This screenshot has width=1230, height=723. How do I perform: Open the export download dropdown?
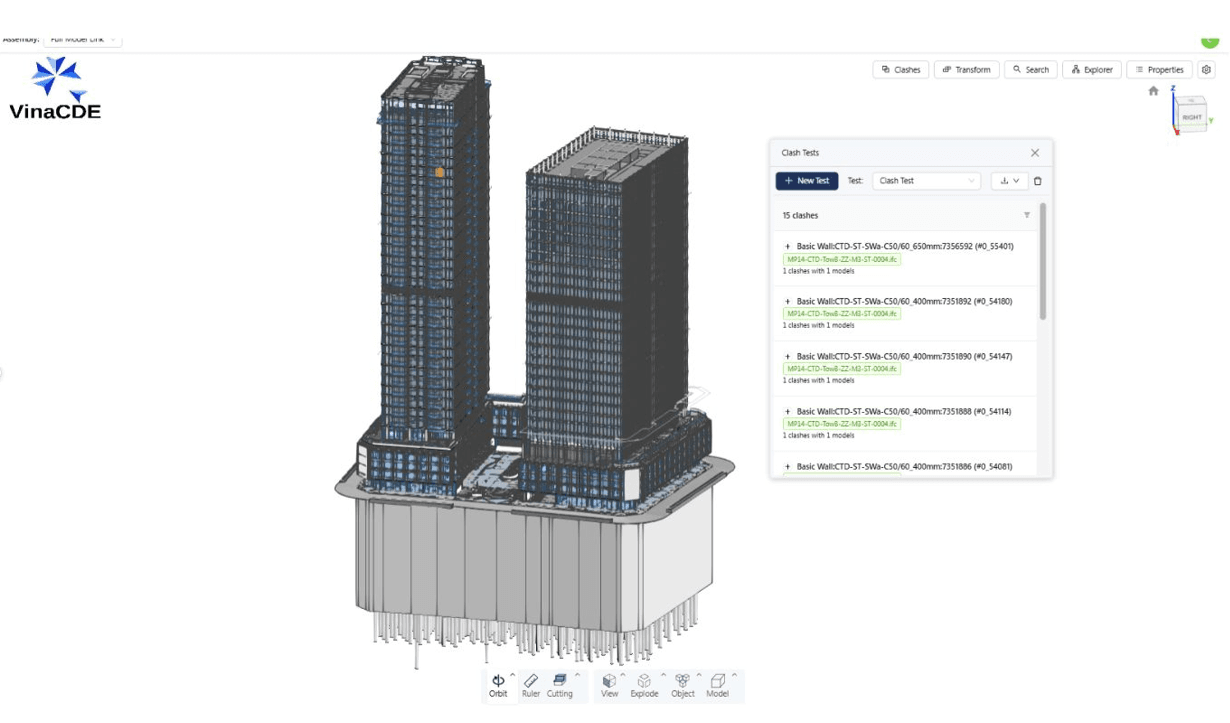[x=1009, y=181]
